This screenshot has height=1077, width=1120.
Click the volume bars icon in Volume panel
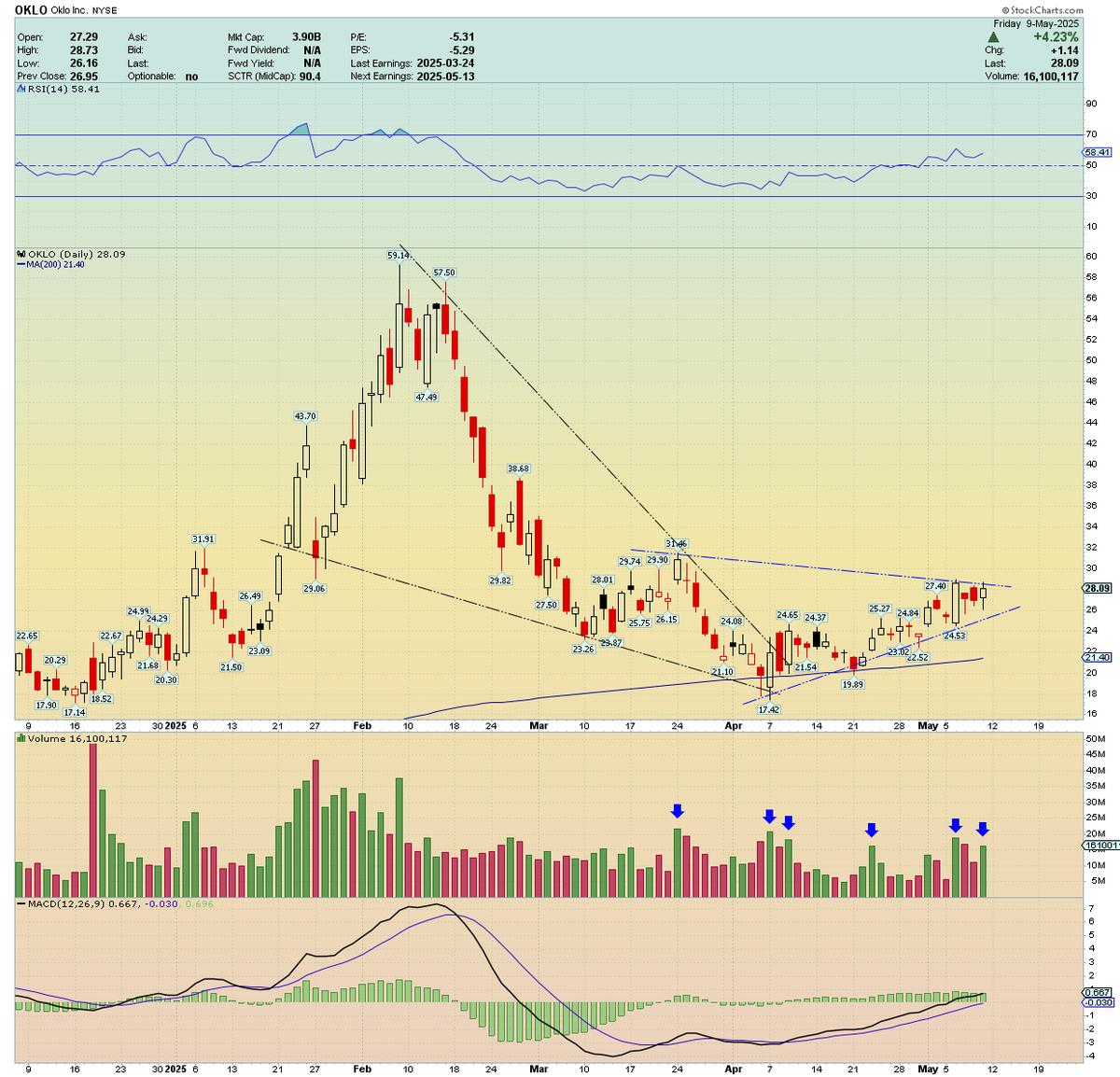(x=21, y=737)
